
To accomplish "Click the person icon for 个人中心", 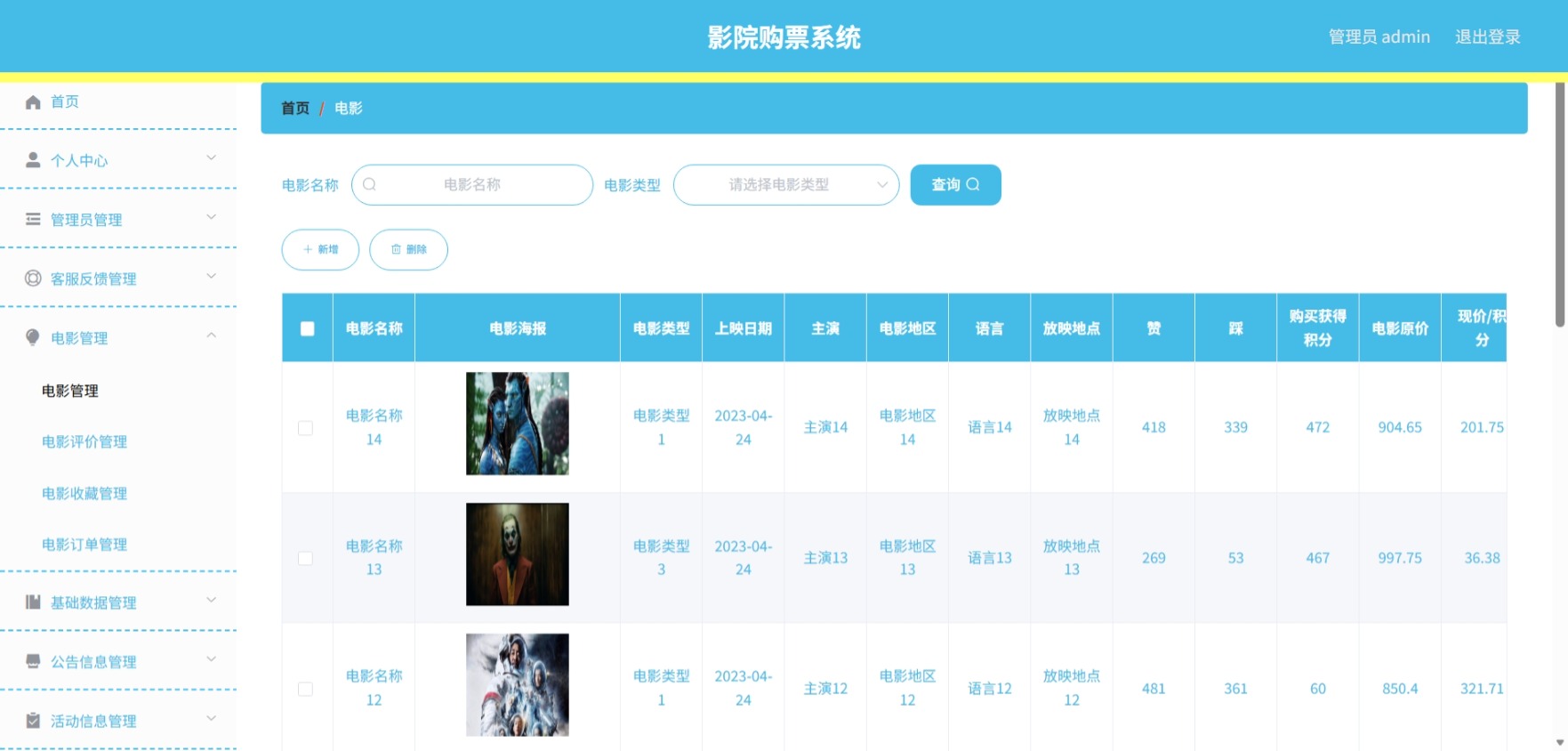I will coord(33,160).
